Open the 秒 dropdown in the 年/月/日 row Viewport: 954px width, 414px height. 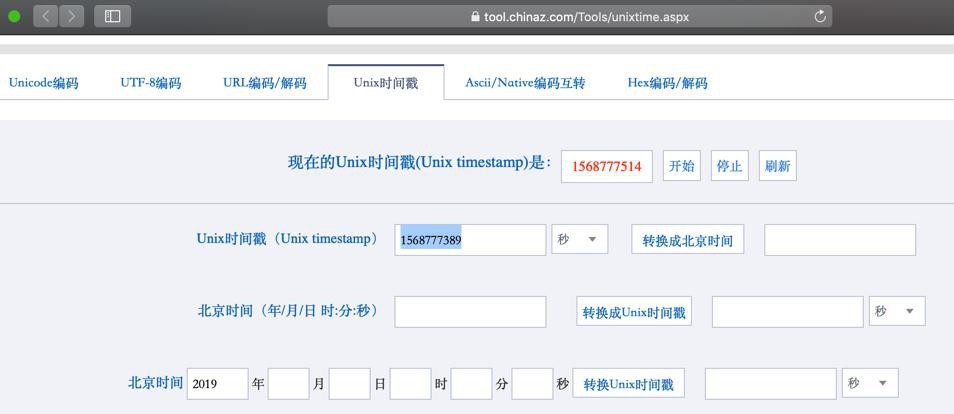(x=897, y=311)
